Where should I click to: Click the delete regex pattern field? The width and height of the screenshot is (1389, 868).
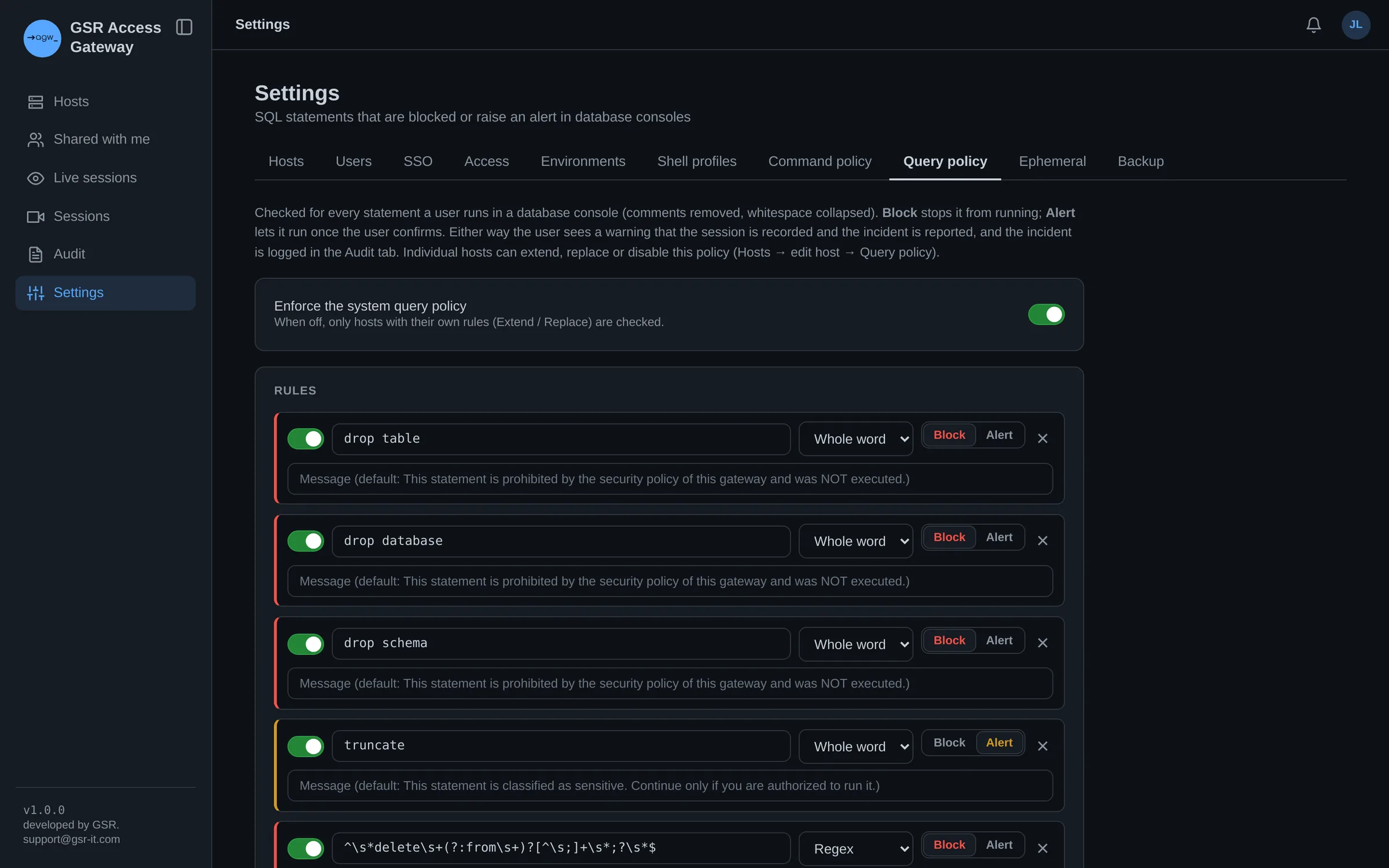pyautogui.click(x=561, y=848)
